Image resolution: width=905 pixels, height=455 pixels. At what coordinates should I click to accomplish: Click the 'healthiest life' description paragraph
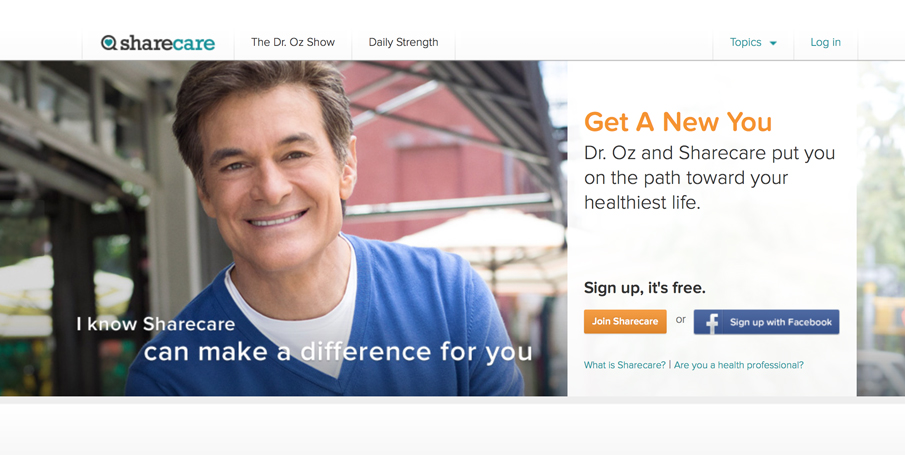pyautogui.click(x=709, y=178)
